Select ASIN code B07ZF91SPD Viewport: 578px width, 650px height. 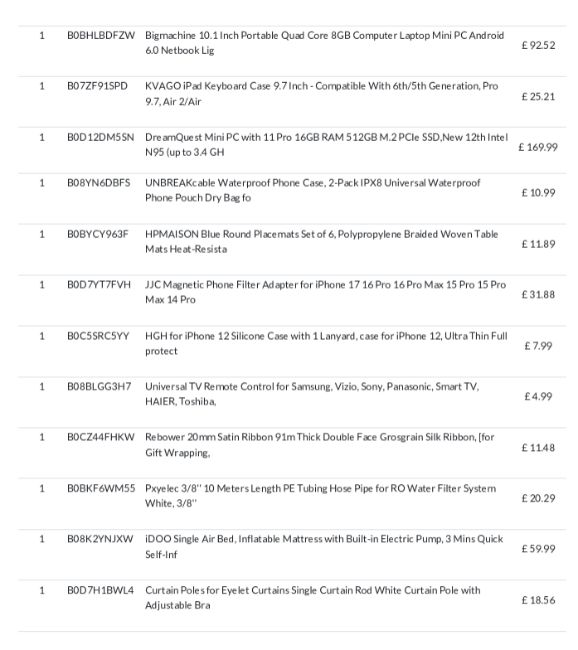tap(97, 86)
